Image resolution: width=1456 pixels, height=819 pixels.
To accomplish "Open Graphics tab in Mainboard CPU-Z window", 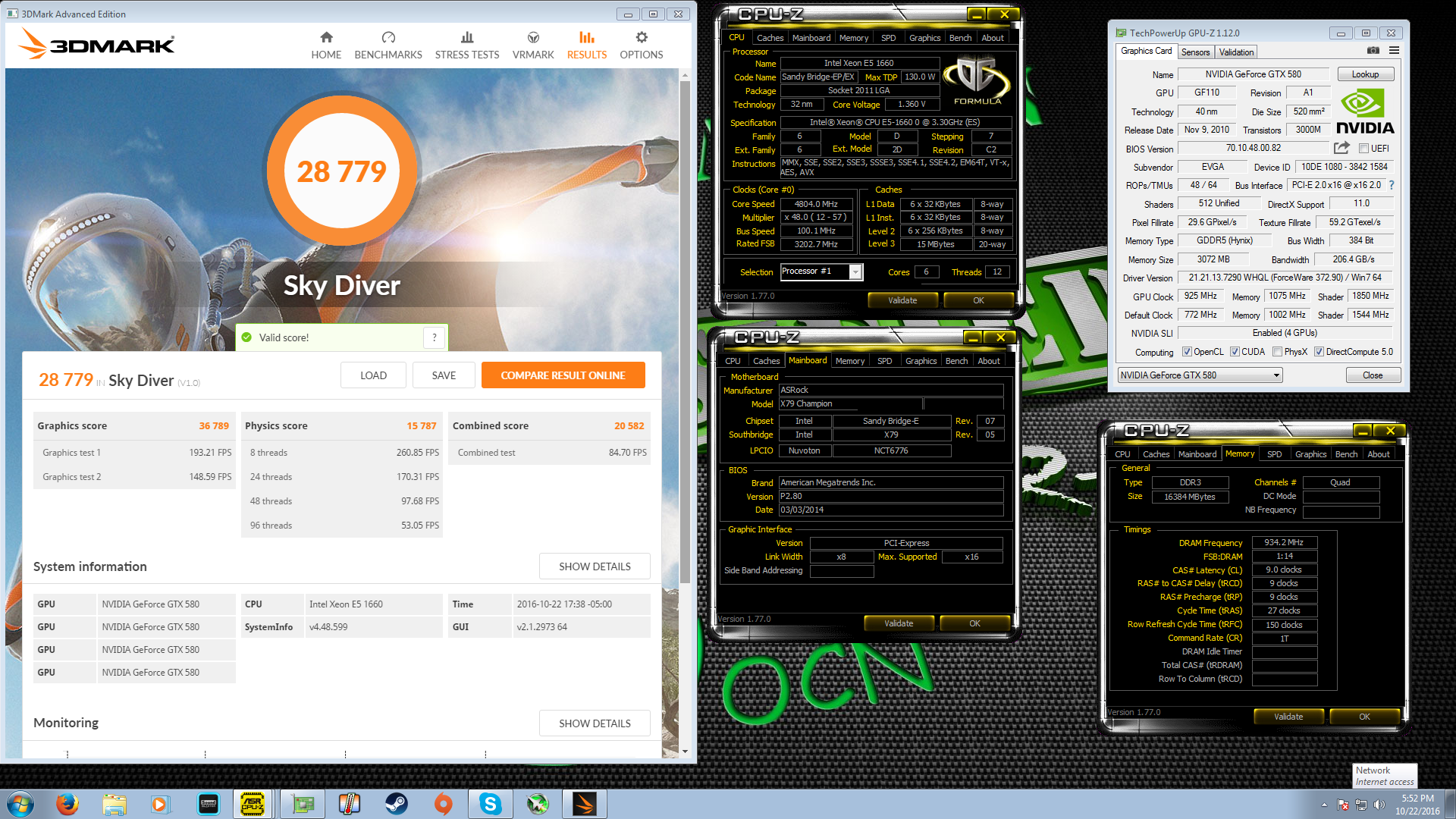I will [921, 361].
